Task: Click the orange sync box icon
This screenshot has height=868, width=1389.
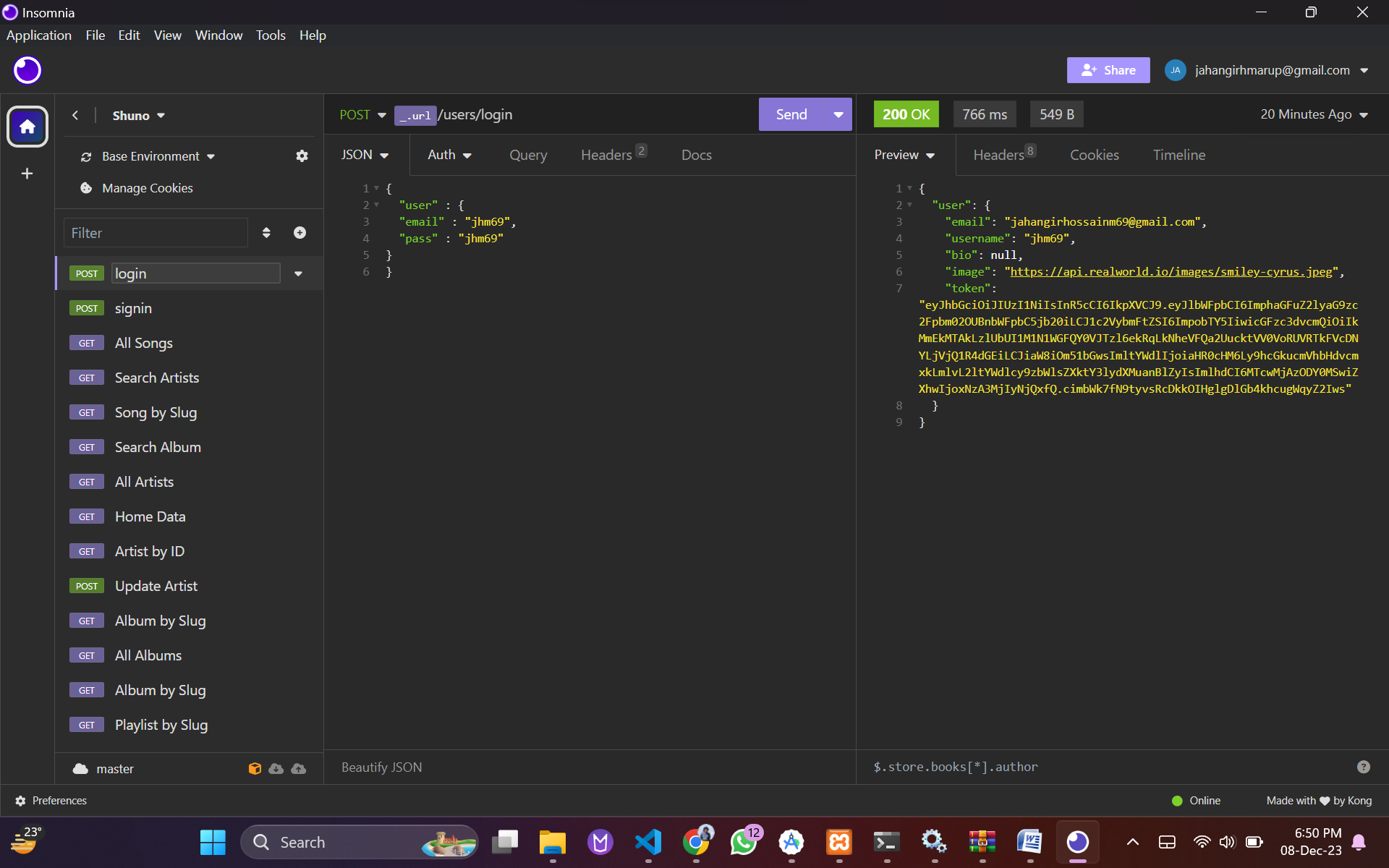Action: pyautogui.click(x=255, y=768)
